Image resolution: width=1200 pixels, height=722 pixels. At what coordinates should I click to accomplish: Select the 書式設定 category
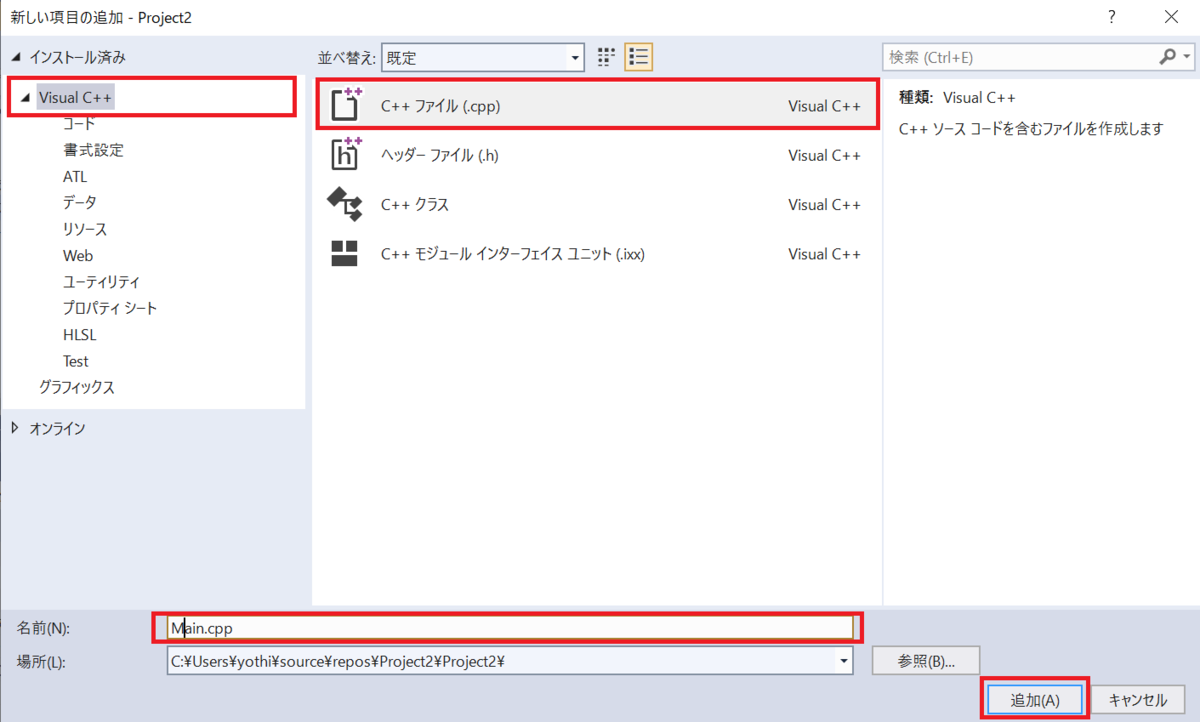pos(93,150)
